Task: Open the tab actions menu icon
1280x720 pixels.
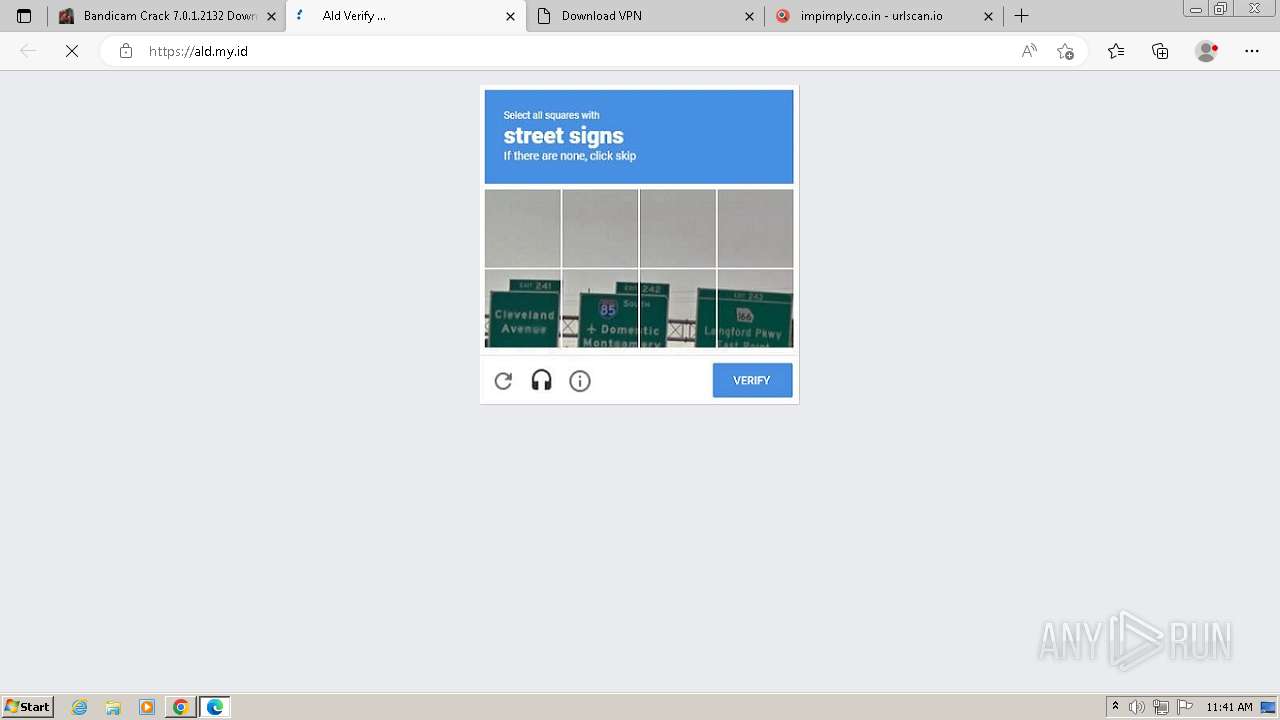Action: click(24, 16)
